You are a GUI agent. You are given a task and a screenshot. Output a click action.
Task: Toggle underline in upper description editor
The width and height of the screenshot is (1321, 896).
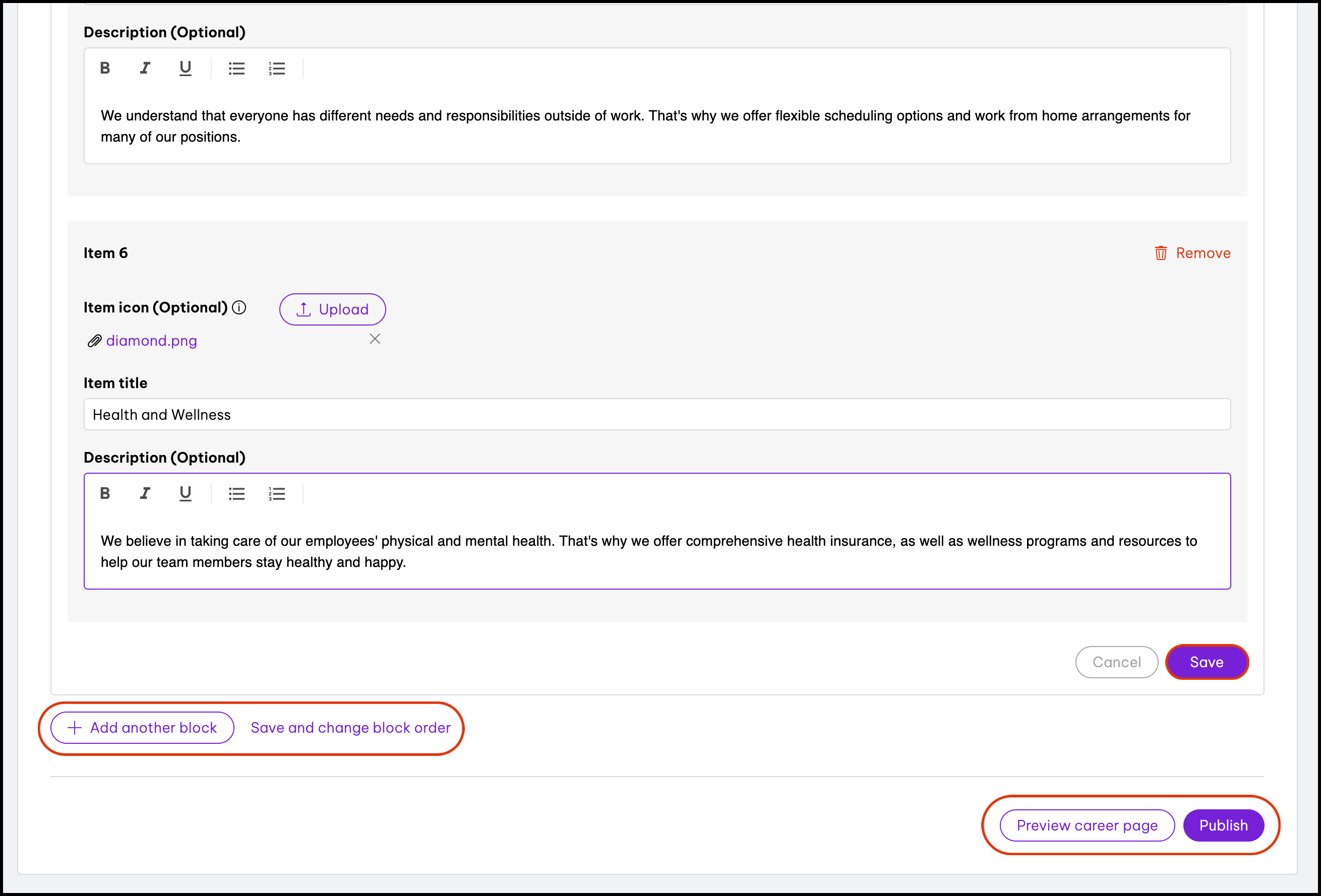pos(186,68)
